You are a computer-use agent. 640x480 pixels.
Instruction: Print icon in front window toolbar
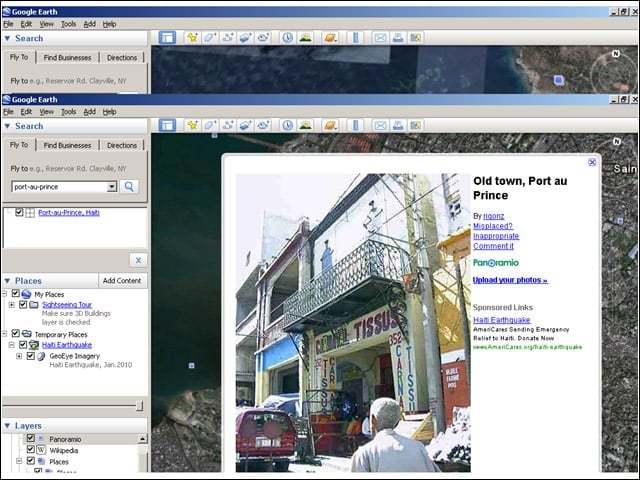coord(398,125)
